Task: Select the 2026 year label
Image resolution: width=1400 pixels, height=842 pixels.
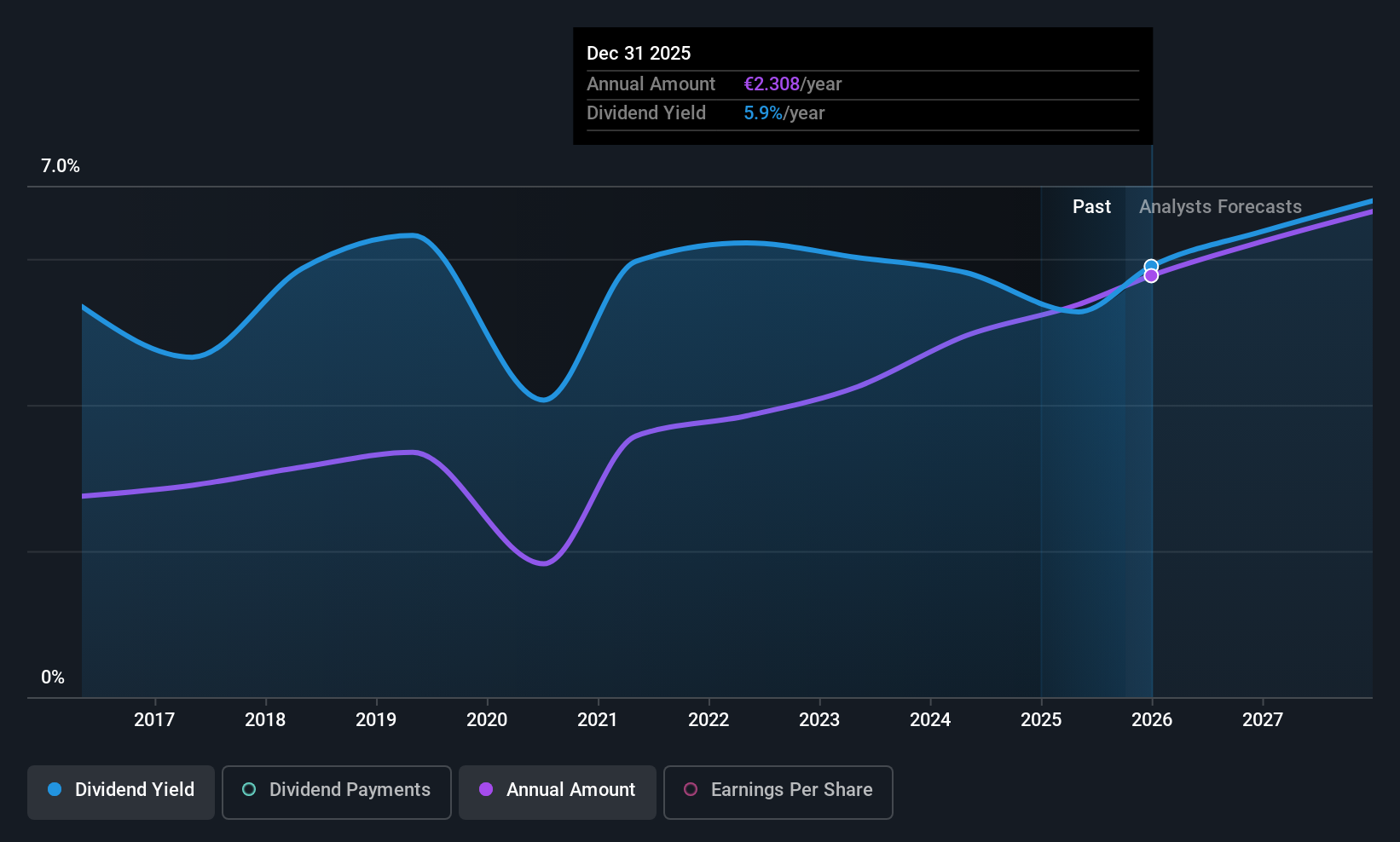Action: pos(1152,720)
